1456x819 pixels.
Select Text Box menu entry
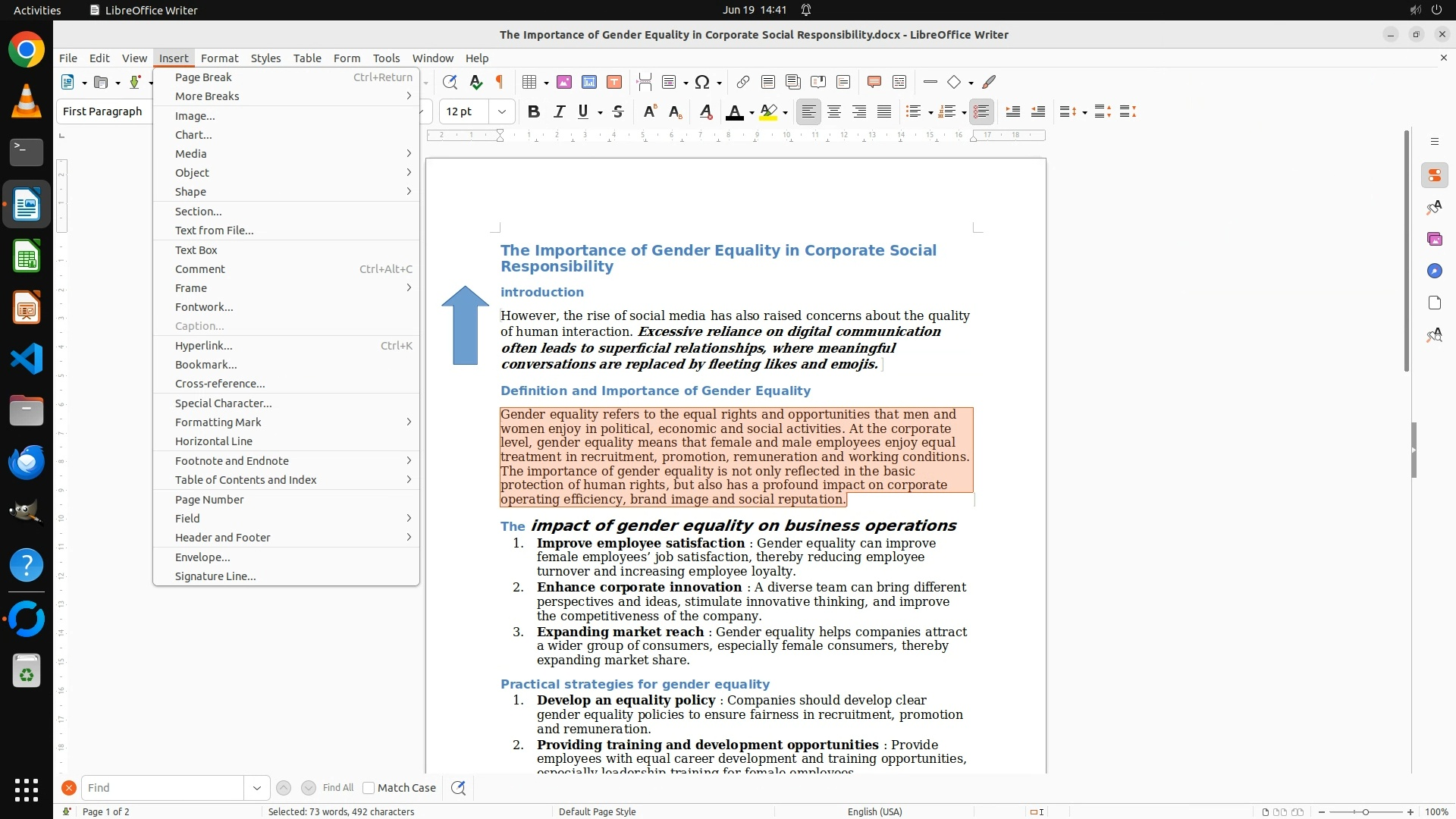(x=196, y=249)
